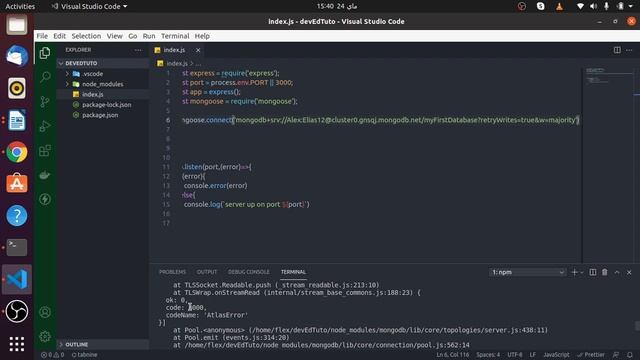Open the Terminal menu
Screen dimensions: 640x360
[x=175, y=36]
